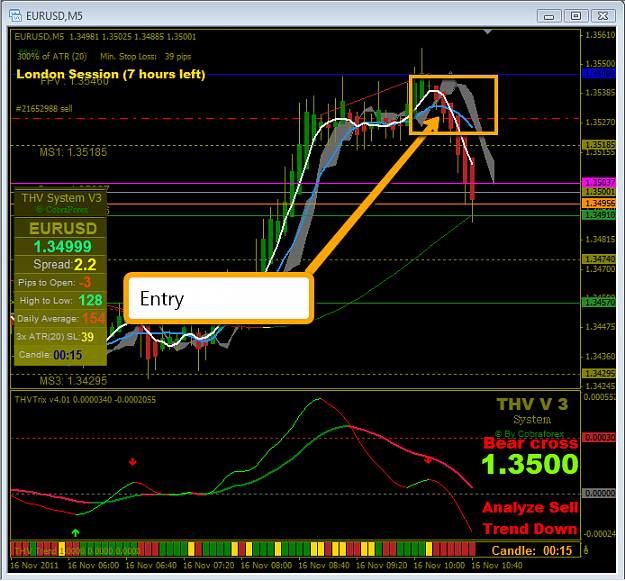Click the red 0.00030 Trix level tag

tap(599, 438)
